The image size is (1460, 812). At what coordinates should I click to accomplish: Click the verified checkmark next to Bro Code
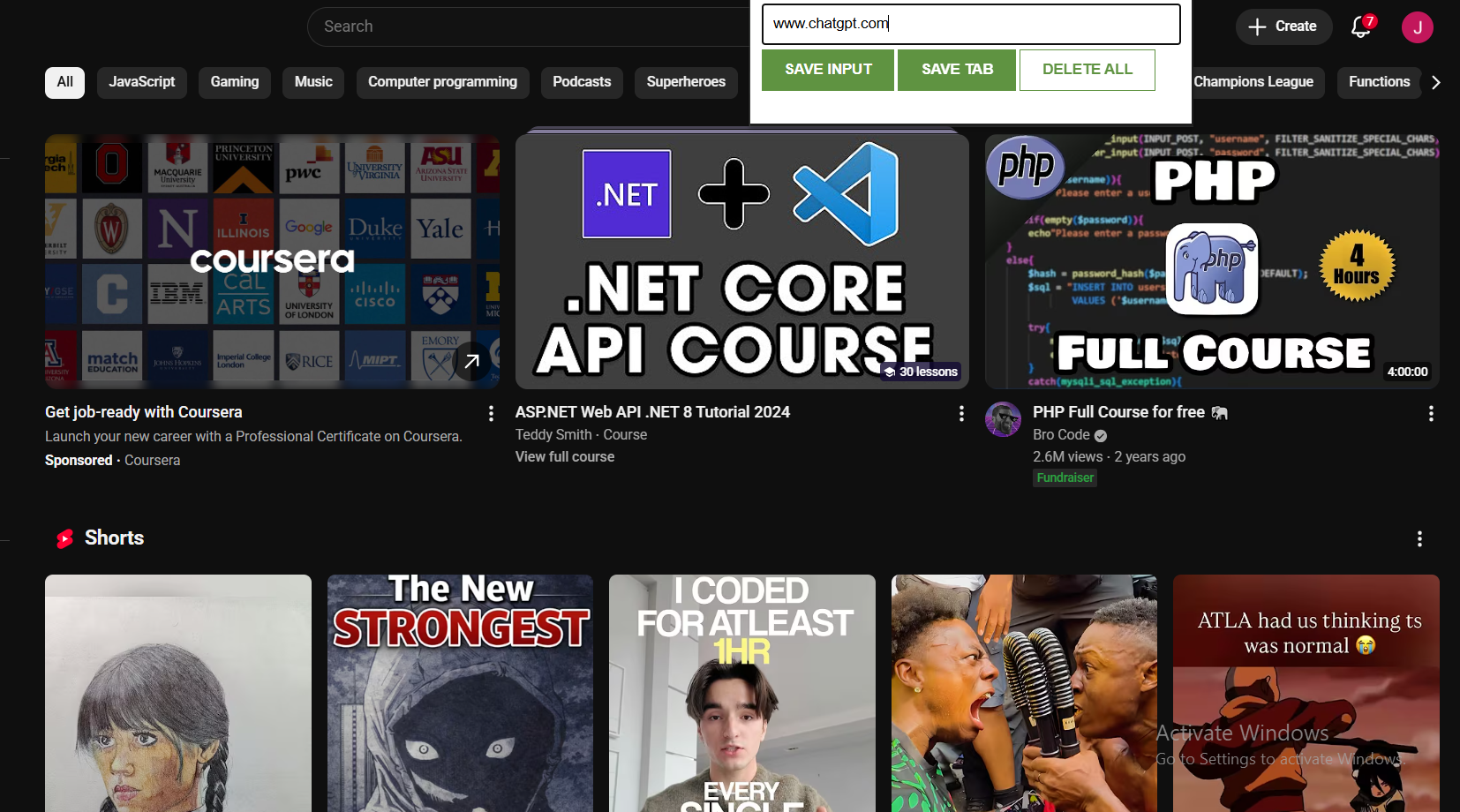point(1100,435)
